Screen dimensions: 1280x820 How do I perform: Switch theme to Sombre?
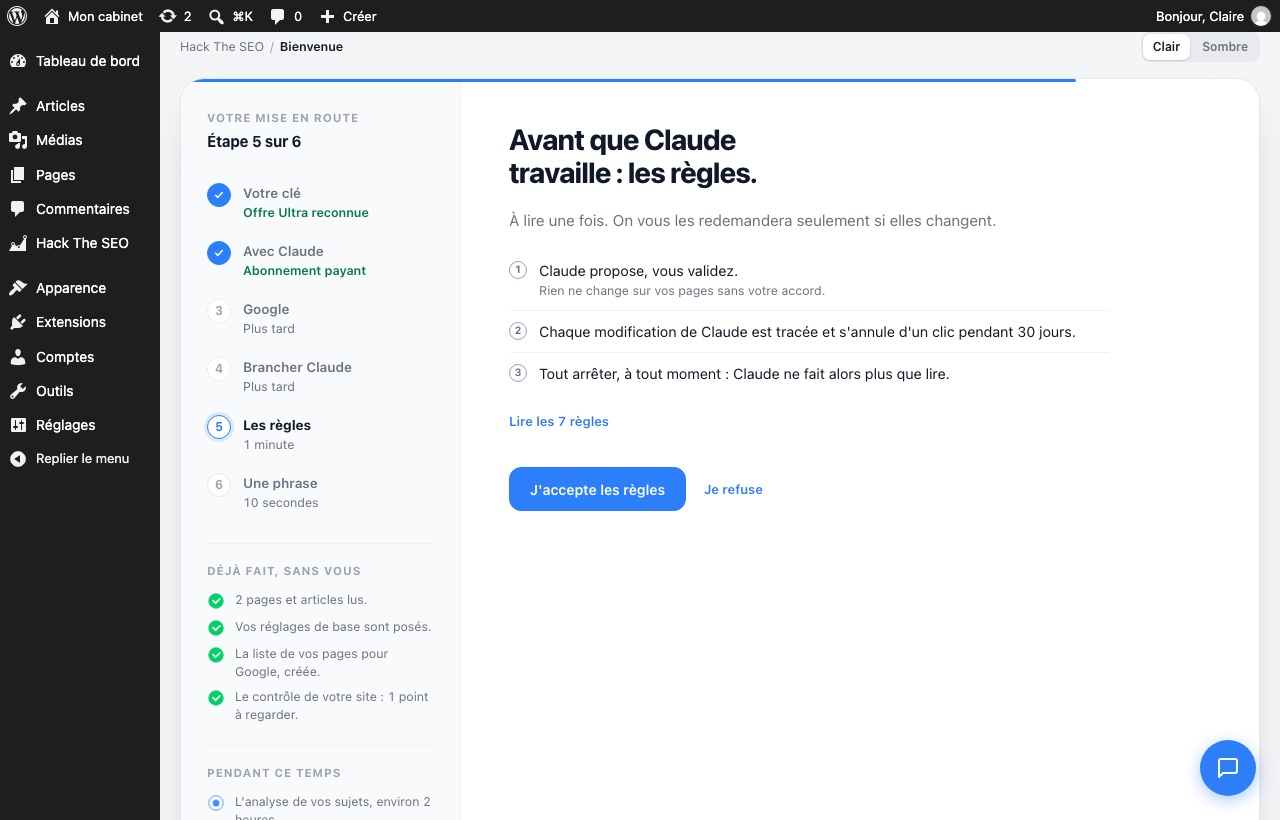click(x=1225, y=47)
